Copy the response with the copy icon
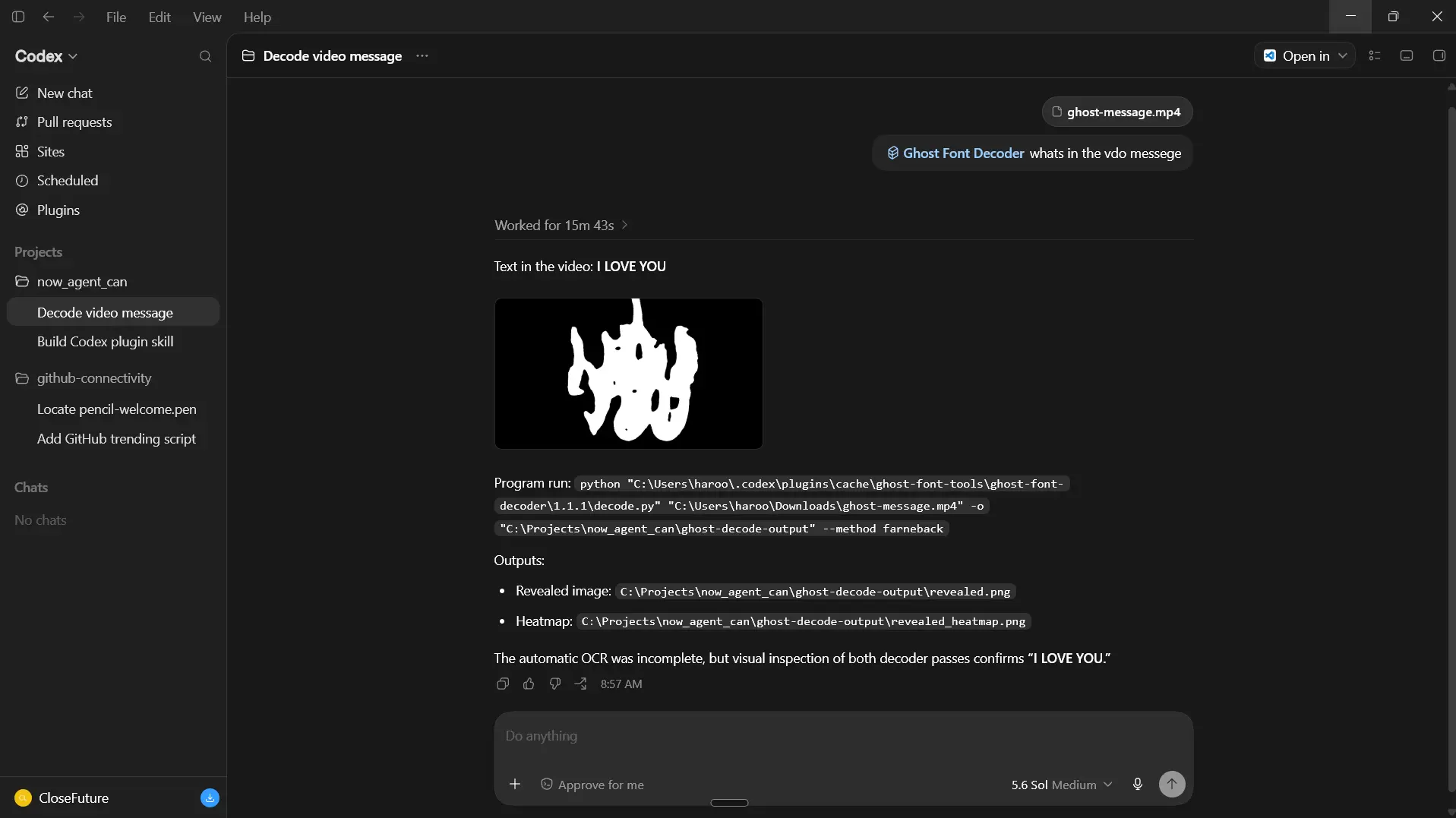 pos(502,684)
